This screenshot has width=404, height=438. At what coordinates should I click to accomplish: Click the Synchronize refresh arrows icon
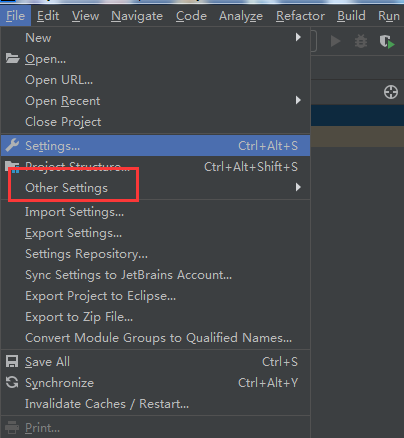tap(12, 382)
